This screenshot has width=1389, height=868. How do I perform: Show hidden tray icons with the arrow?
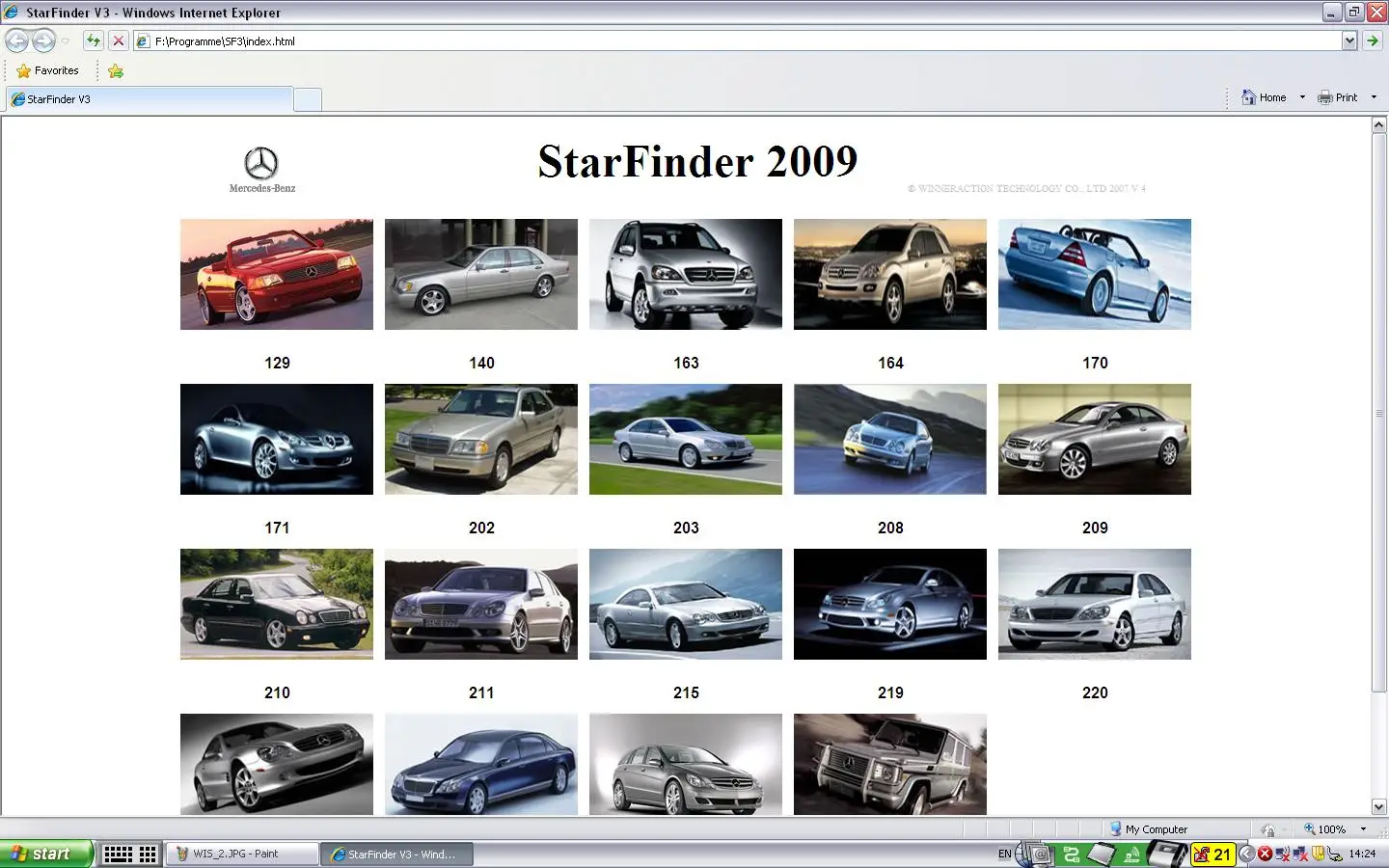1246,854
